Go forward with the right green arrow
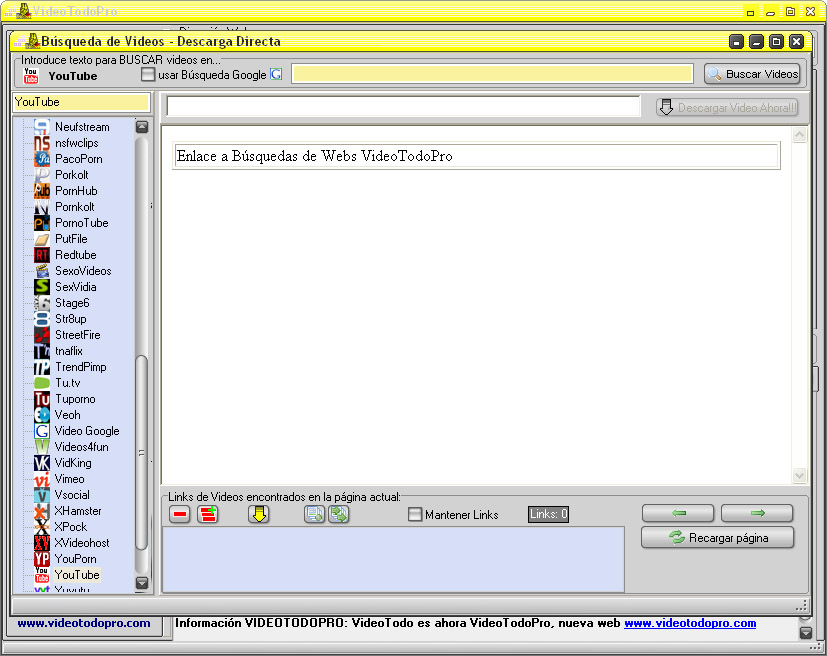The width and height of the screenshot is (827, 656). [757, 513]
